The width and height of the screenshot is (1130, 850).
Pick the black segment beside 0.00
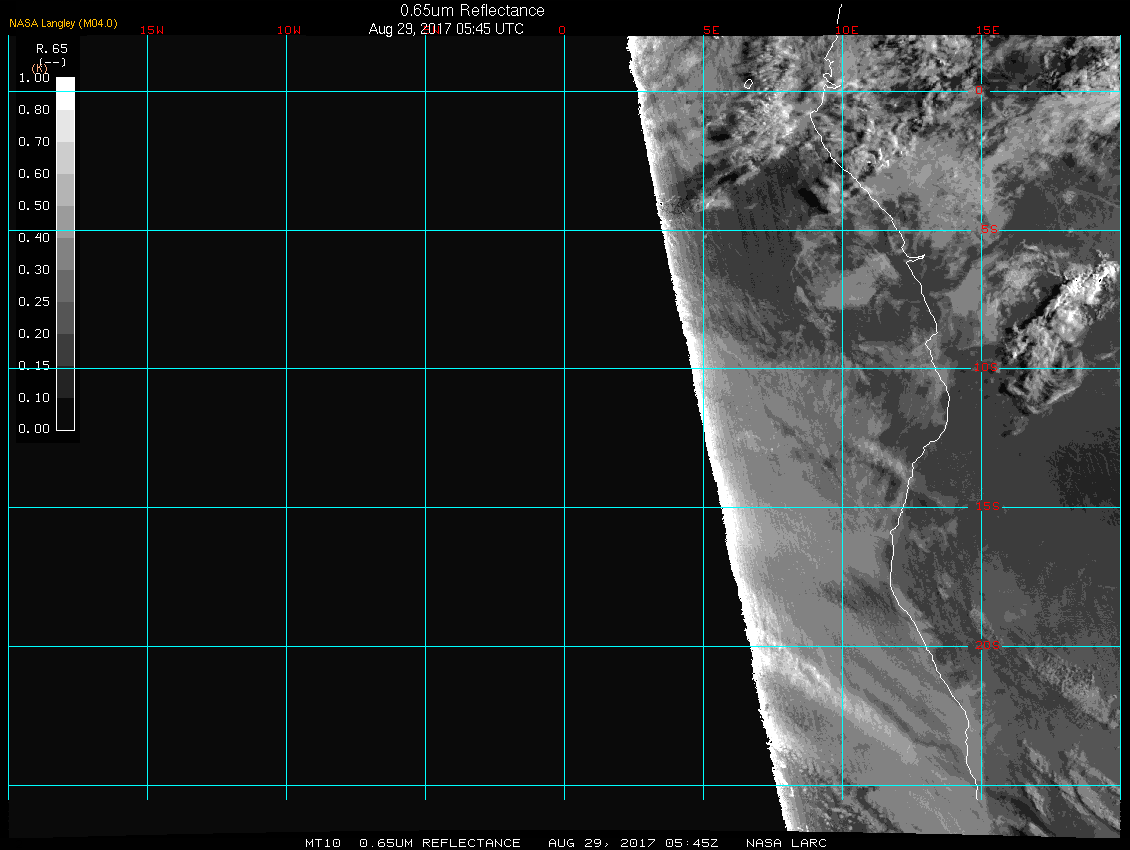[66, 414]
